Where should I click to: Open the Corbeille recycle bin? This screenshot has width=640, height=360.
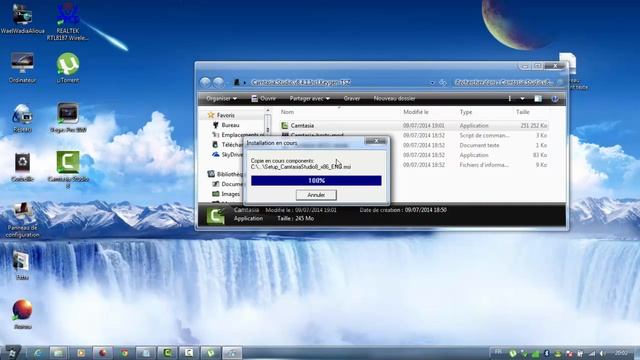22,167
